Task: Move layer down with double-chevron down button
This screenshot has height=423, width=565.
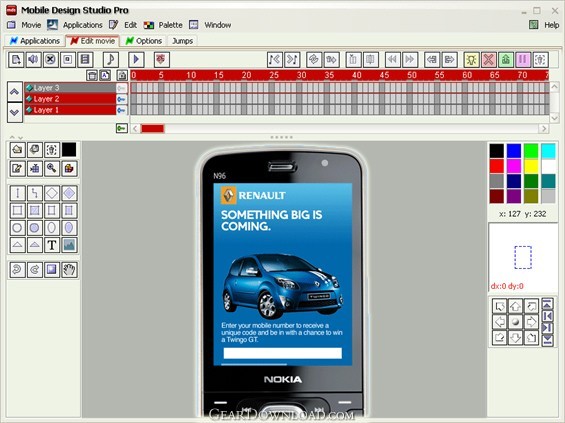Action: (14, 112)
